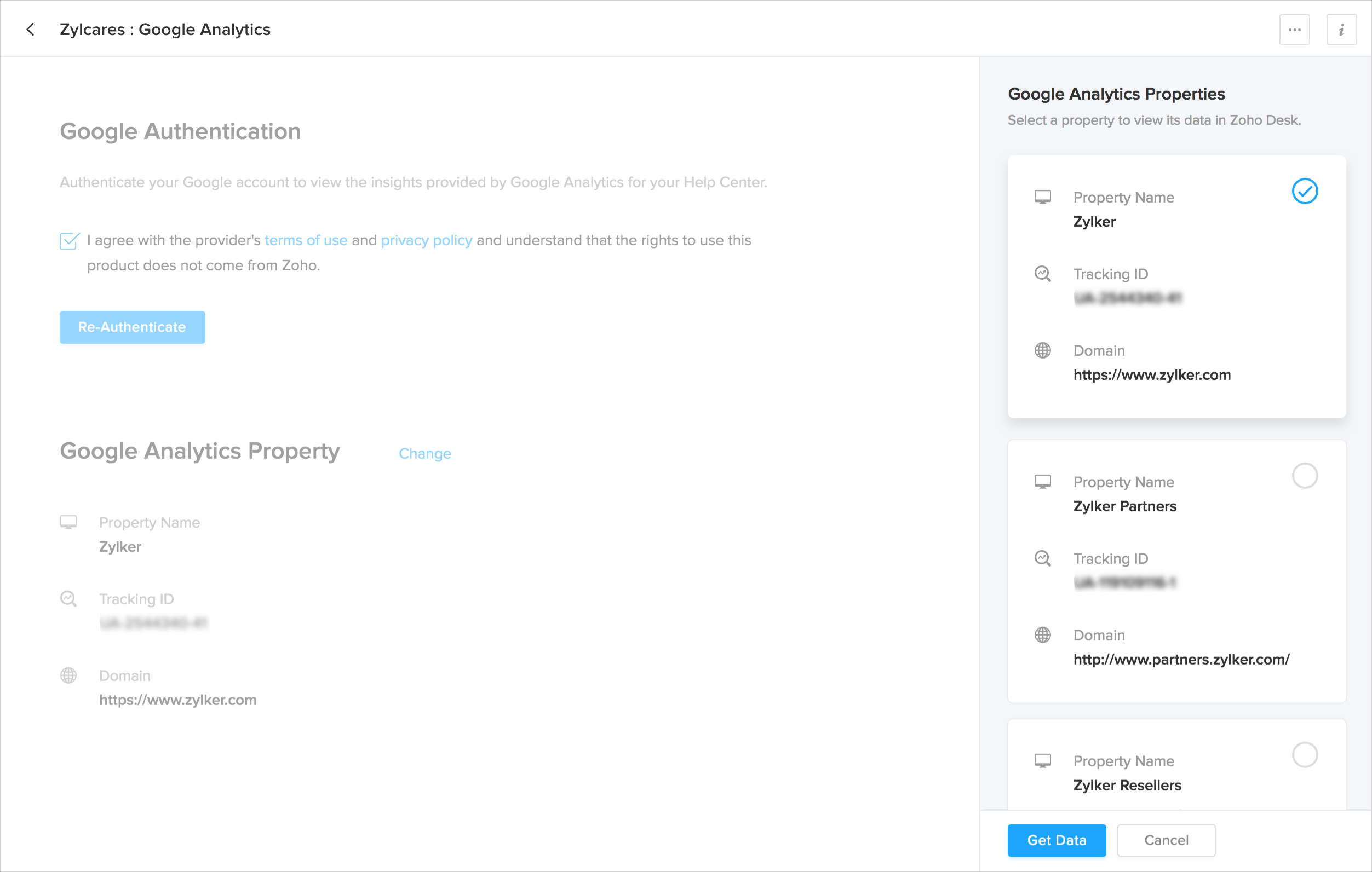1372x872 pixels.
Task: Click the info icon in header
Action: [1341, 30]
